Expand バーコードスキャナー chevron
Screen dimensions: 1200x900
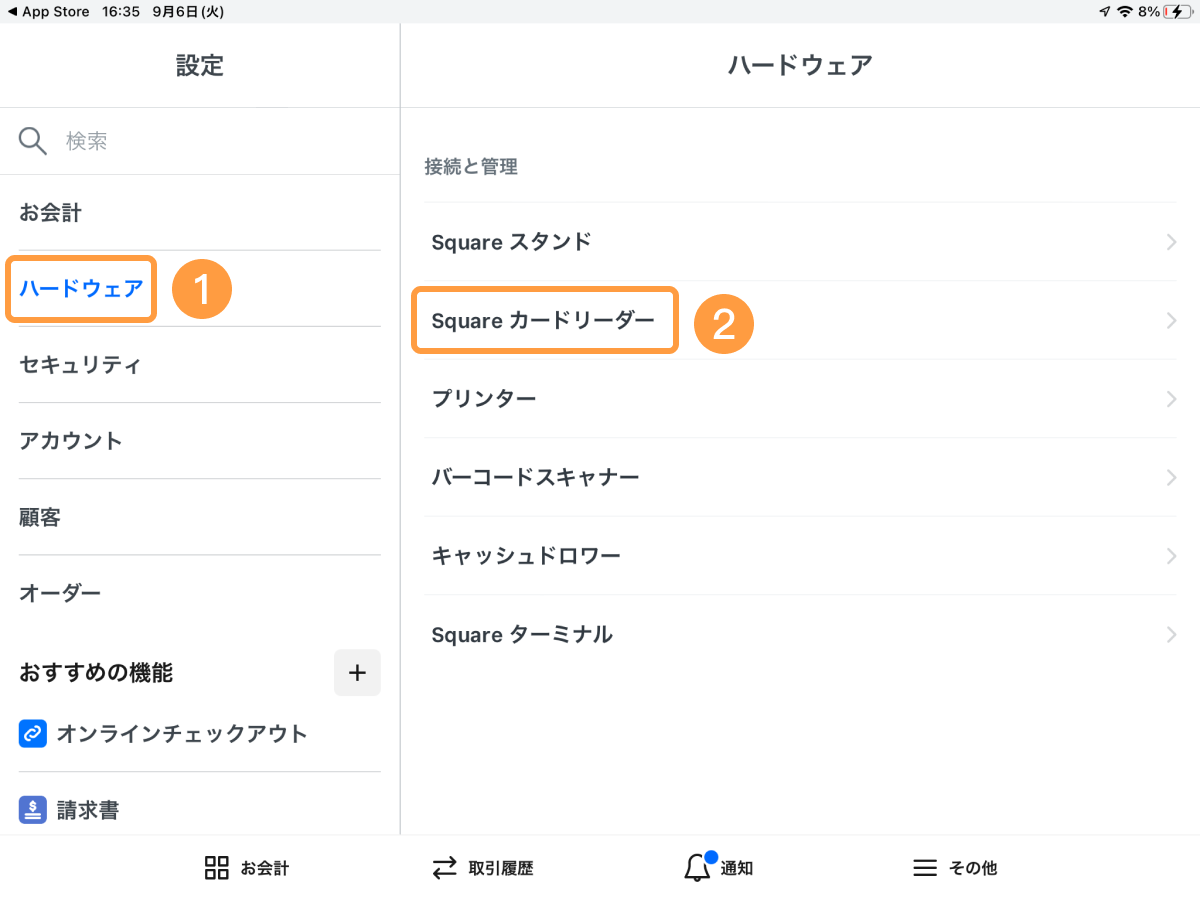pos(1172,477)
